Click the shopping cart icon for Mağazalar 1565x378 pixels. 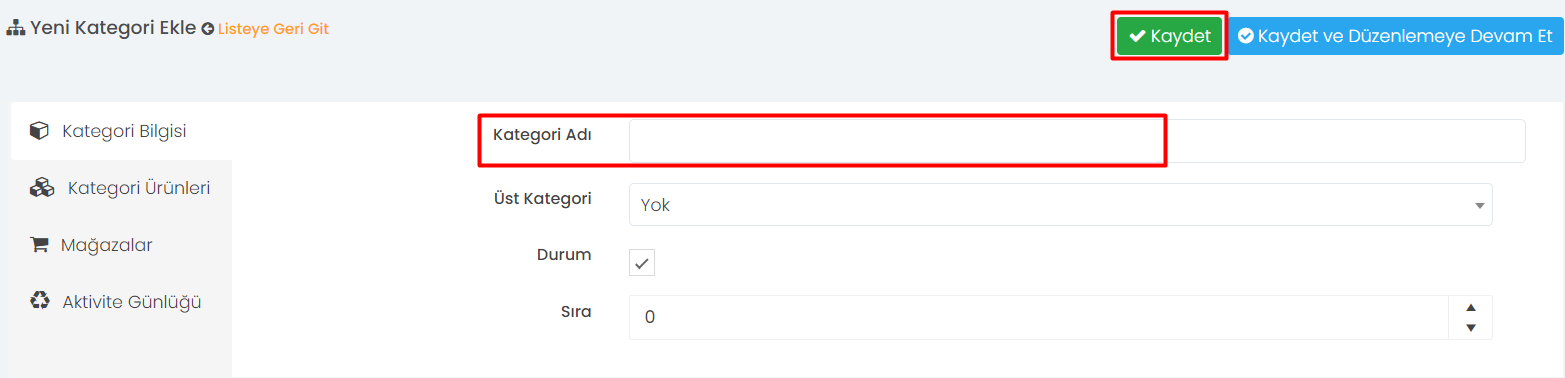(39, 245)
